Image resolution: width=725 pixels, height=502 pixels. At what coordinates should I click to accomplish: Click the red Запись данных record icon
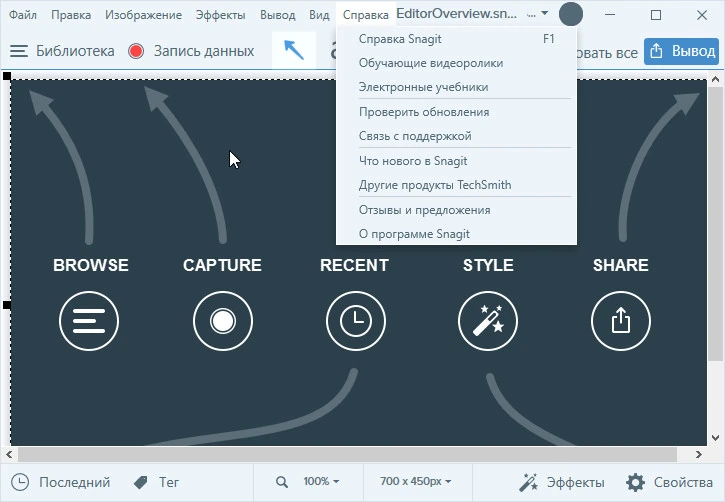tap(136, 51)
